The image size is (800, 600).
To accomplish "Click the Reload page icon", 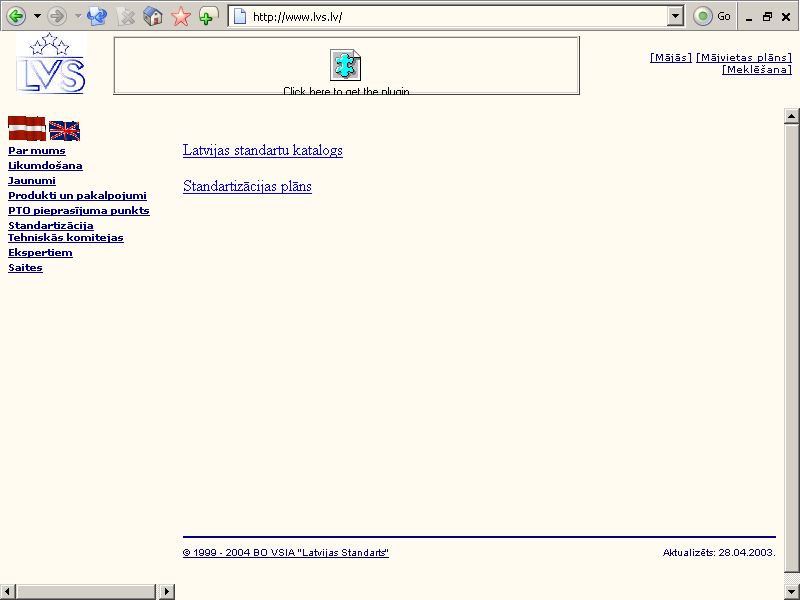I will pos(97,16).
